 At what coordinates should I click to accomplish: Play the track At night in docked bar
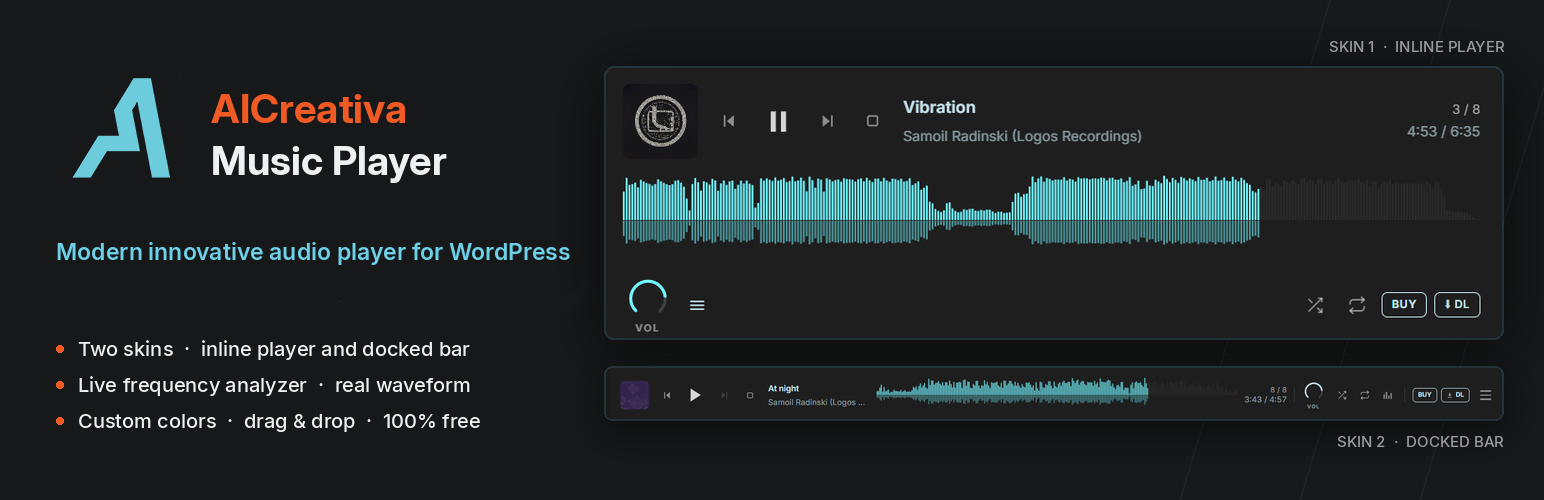[x=695, y=395]
